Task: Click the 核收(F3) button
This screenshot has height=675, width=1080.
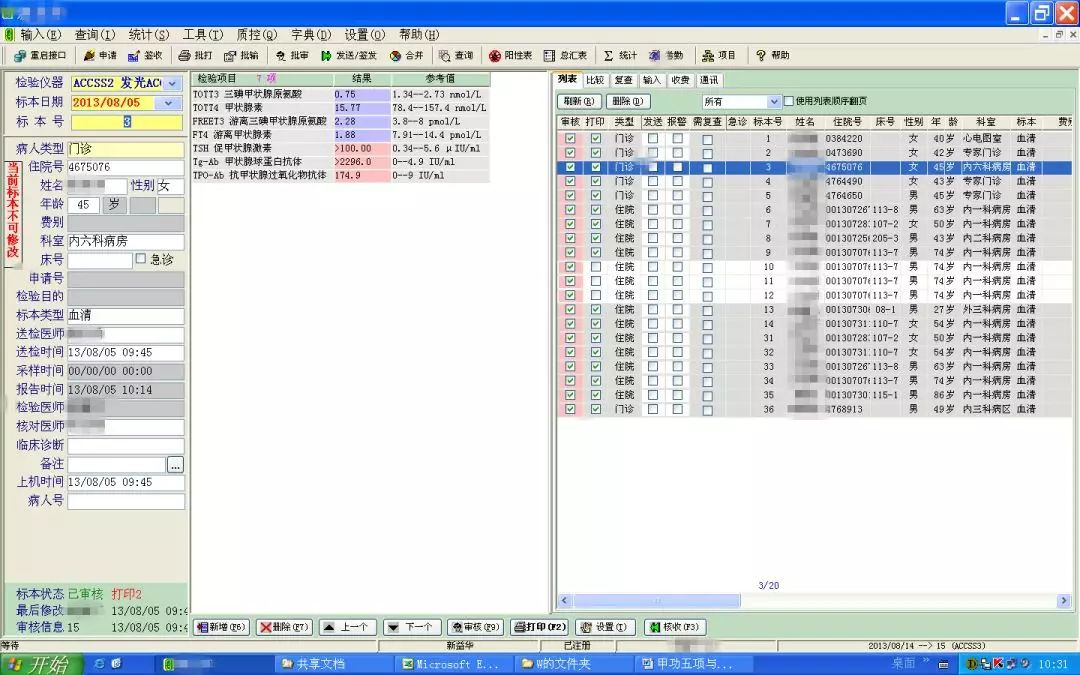Action: [674, 627]
